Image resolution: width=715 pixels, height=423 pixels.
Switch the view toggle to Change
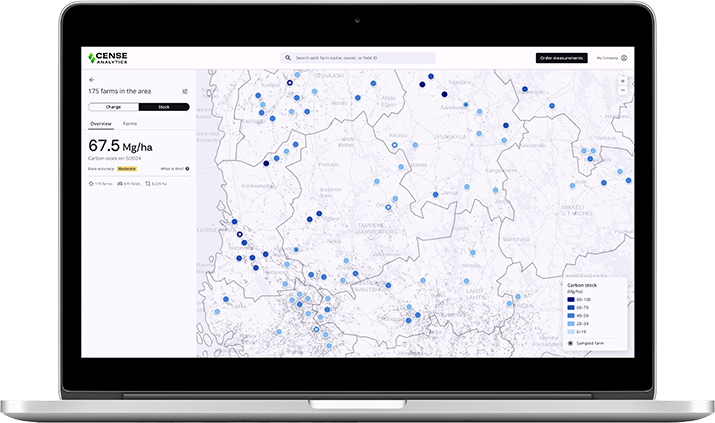click(x=113, y=106)
